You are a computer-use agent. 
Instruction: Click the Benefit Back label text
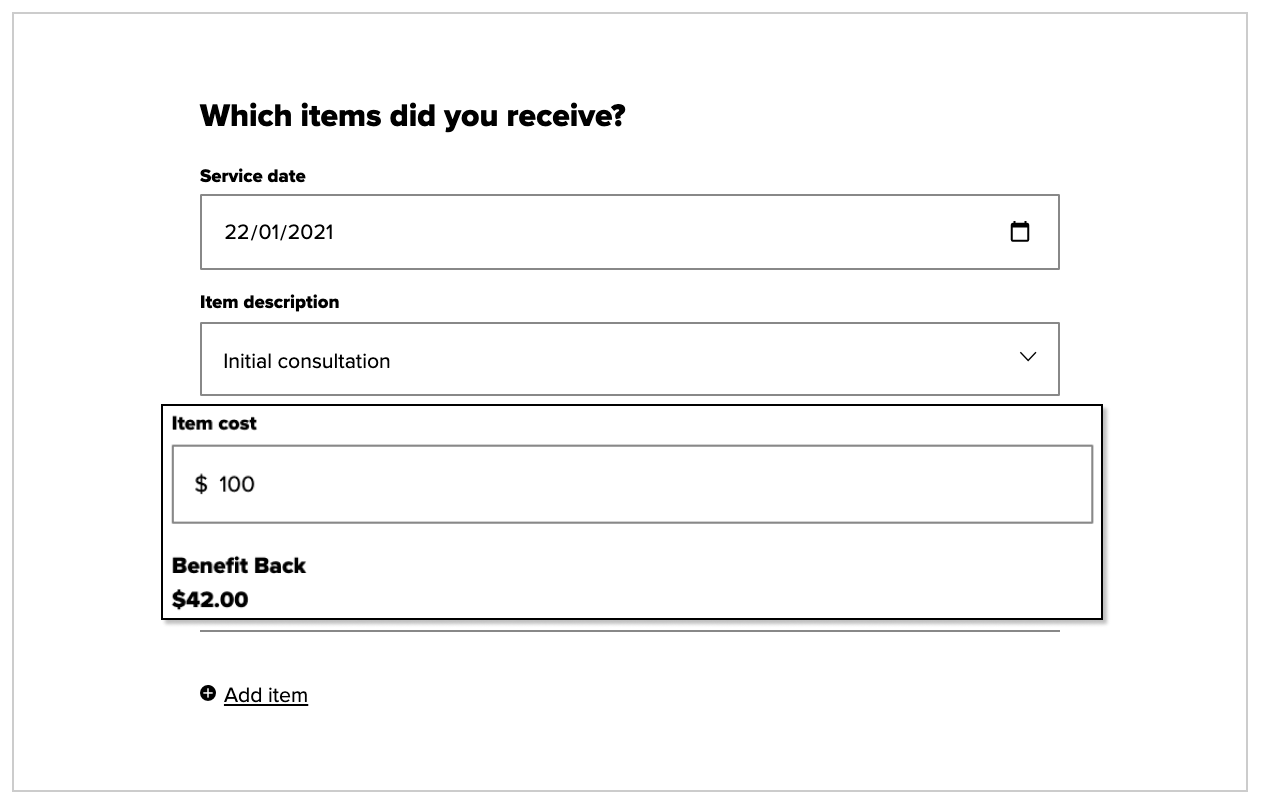(x=239, y=566)
